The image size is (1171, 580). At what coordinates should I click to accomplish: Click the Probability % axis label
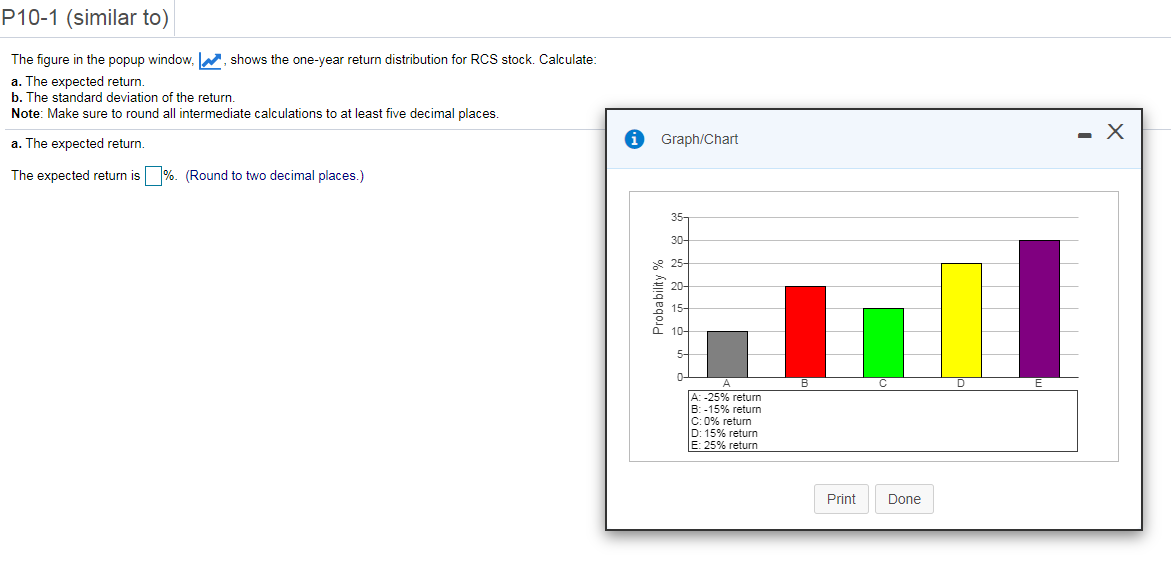[658, 295]
